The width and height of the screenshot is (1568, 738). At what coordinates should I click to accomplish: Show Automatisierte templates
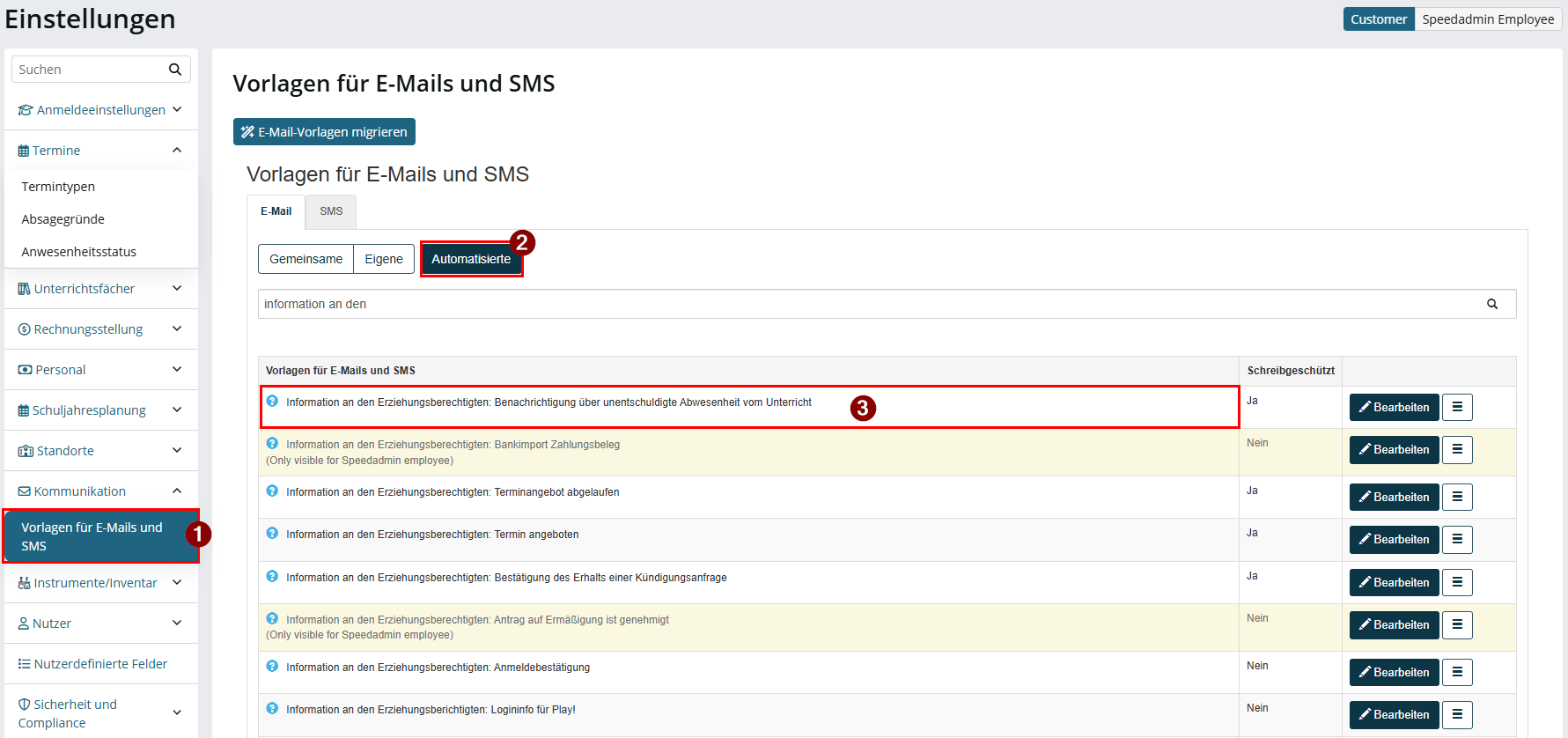point(471,259)
